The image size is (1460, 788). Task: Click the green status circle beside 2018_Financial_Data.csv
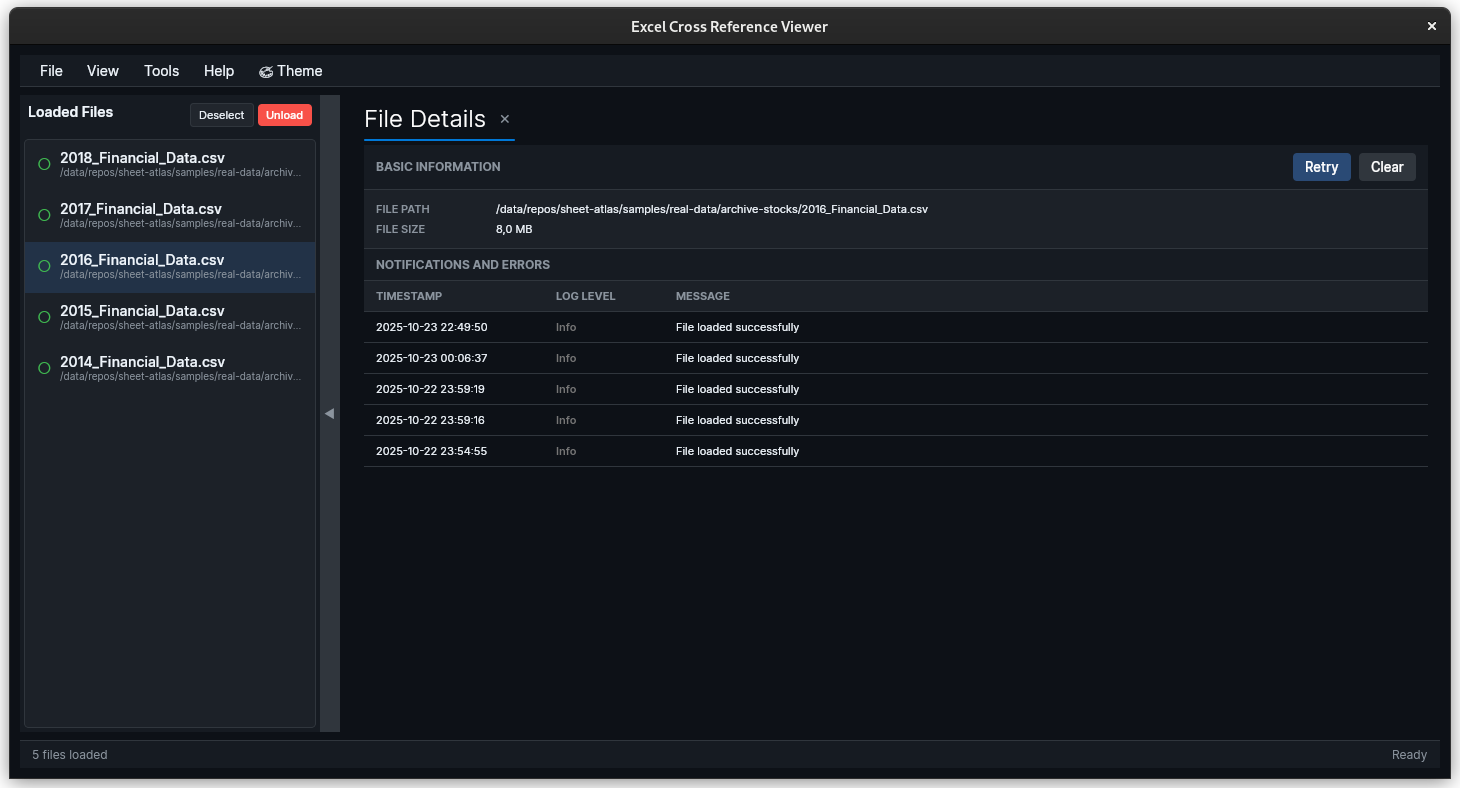point(43,164)
